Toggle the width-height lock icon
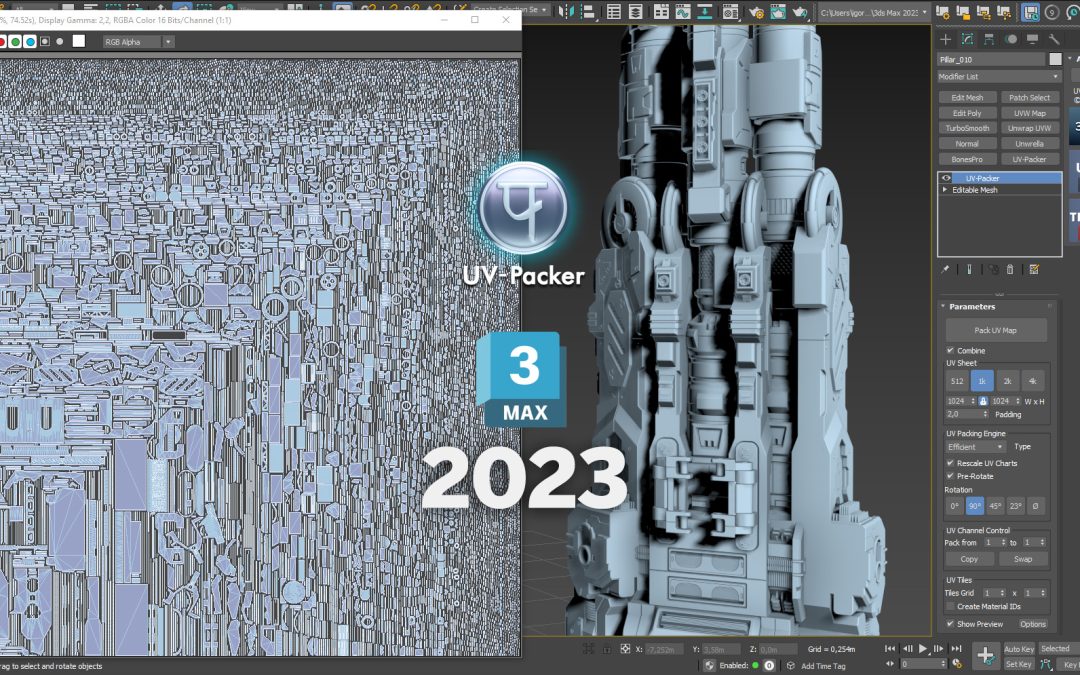Viewport: 1080px width, 675px height. coord(983,401)
